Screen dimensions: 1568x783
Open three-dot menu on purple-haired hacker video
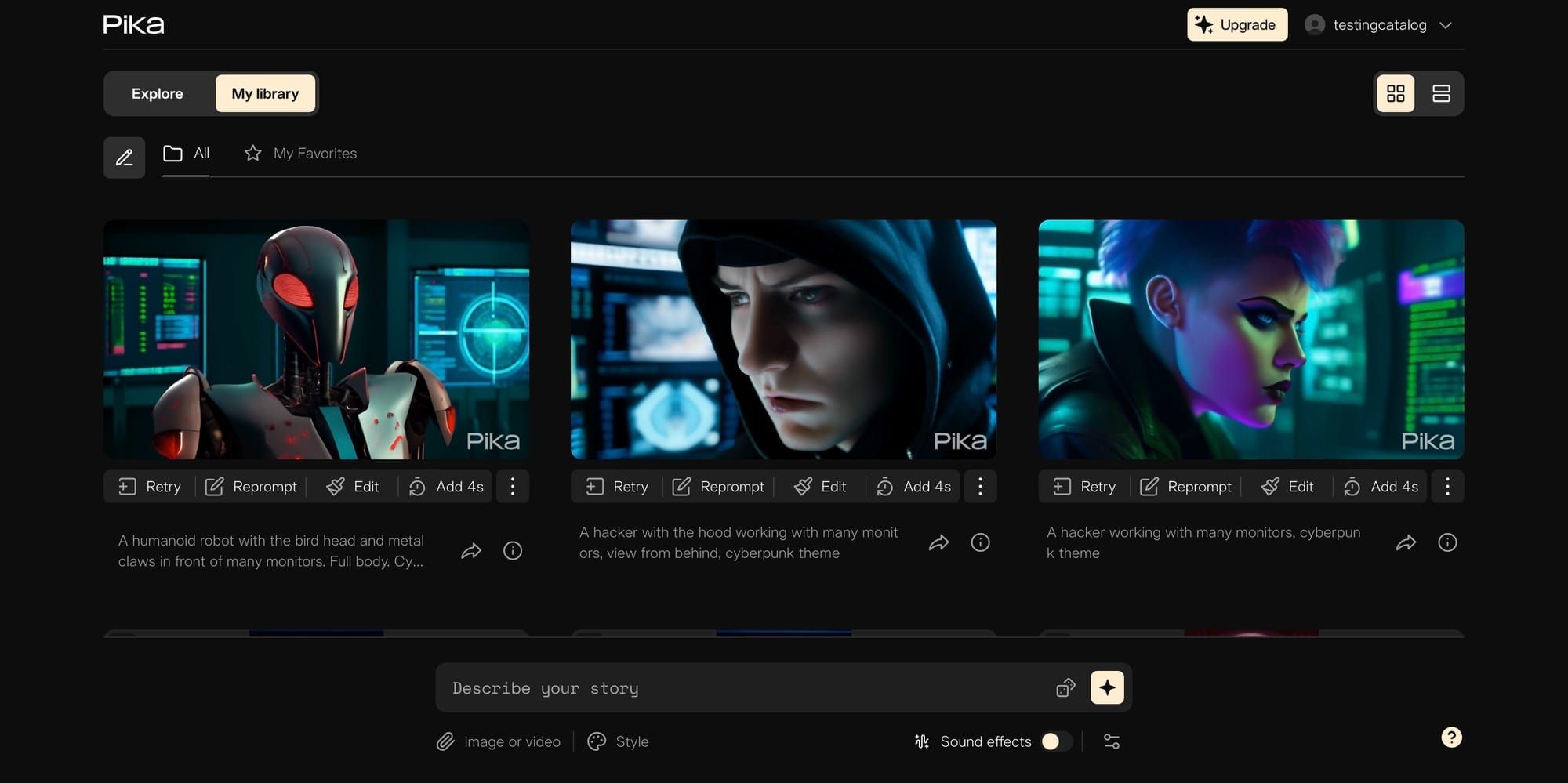point(1447,486)
